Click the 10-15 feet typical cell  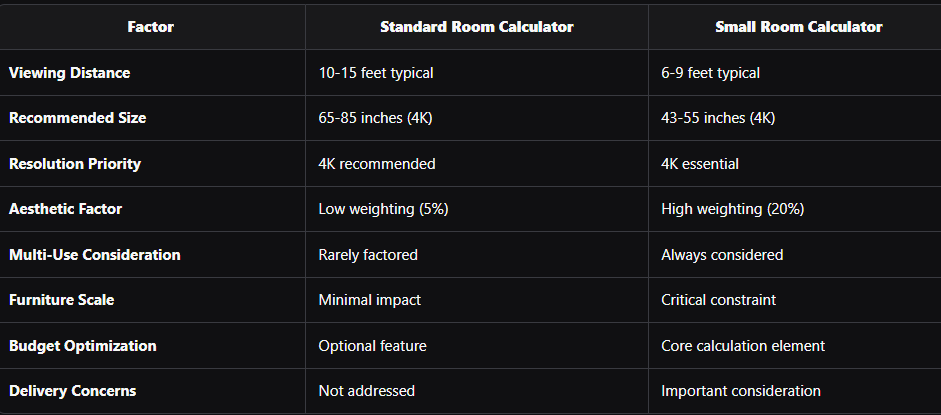[376, 73]
